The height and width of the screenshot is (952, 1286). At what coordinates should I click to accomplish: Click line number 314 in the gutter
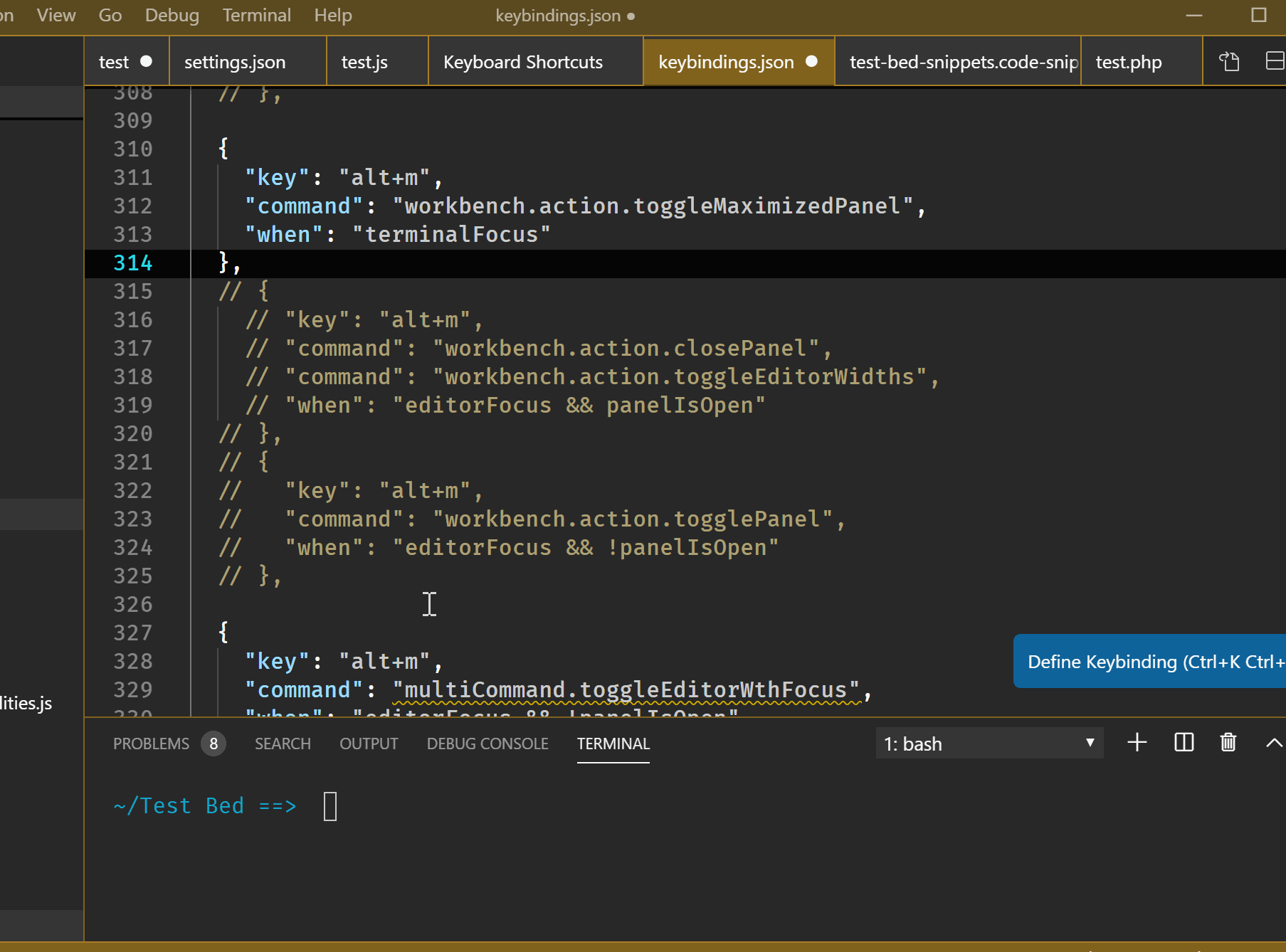133,263
